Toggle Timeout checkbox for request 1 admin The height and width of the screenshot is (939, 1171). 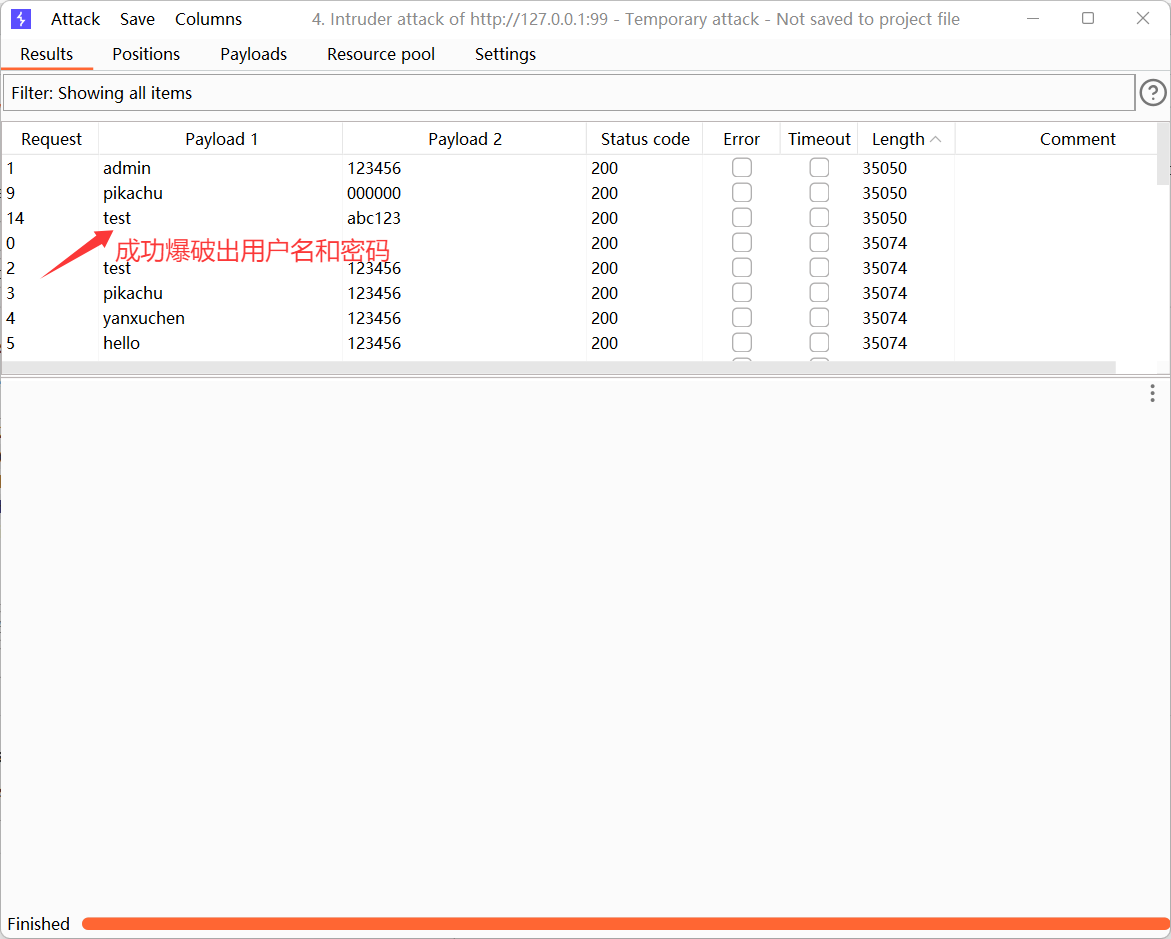tap(819, 167)
